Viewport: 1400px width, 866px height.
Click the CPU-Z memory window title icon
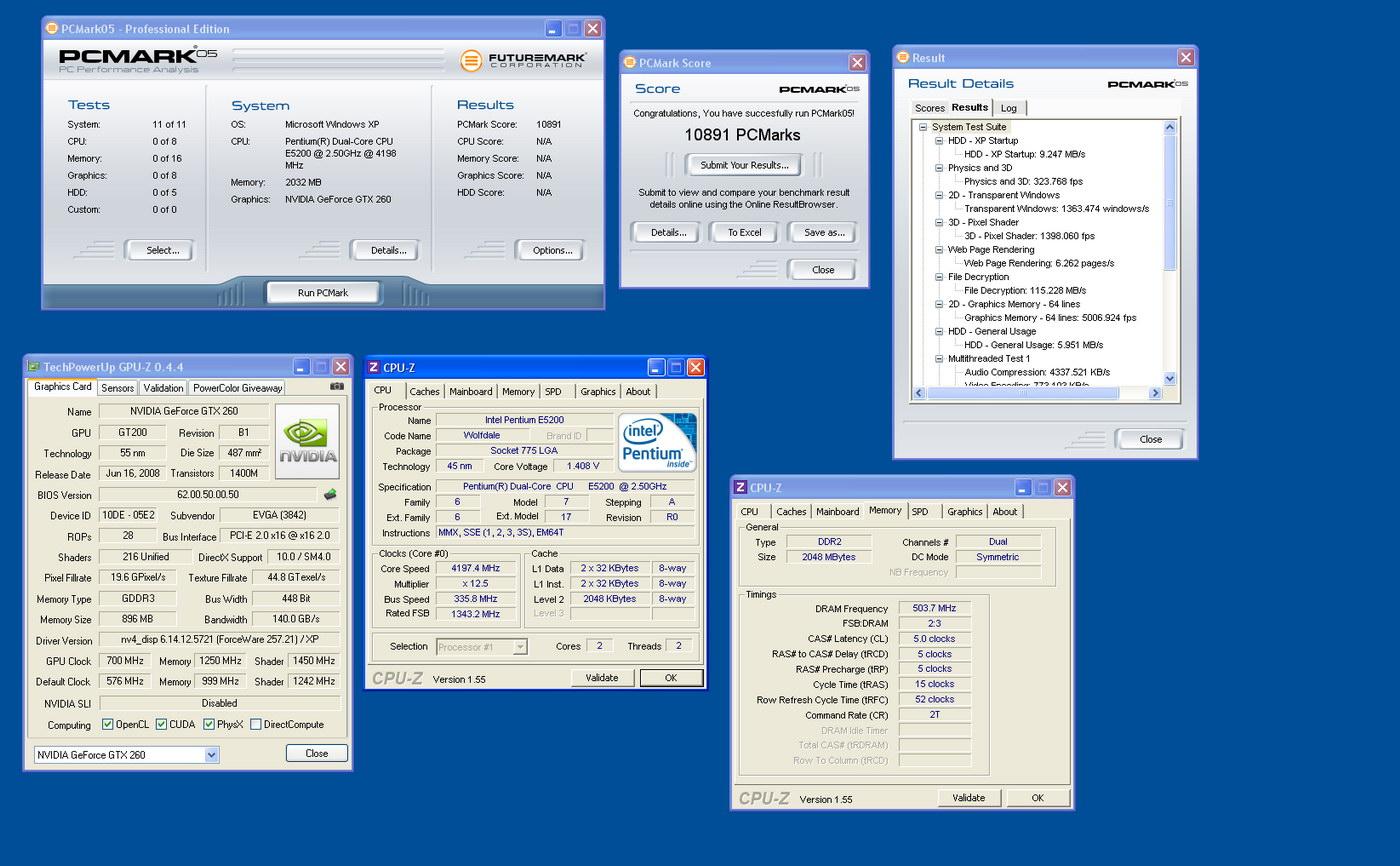740,487
